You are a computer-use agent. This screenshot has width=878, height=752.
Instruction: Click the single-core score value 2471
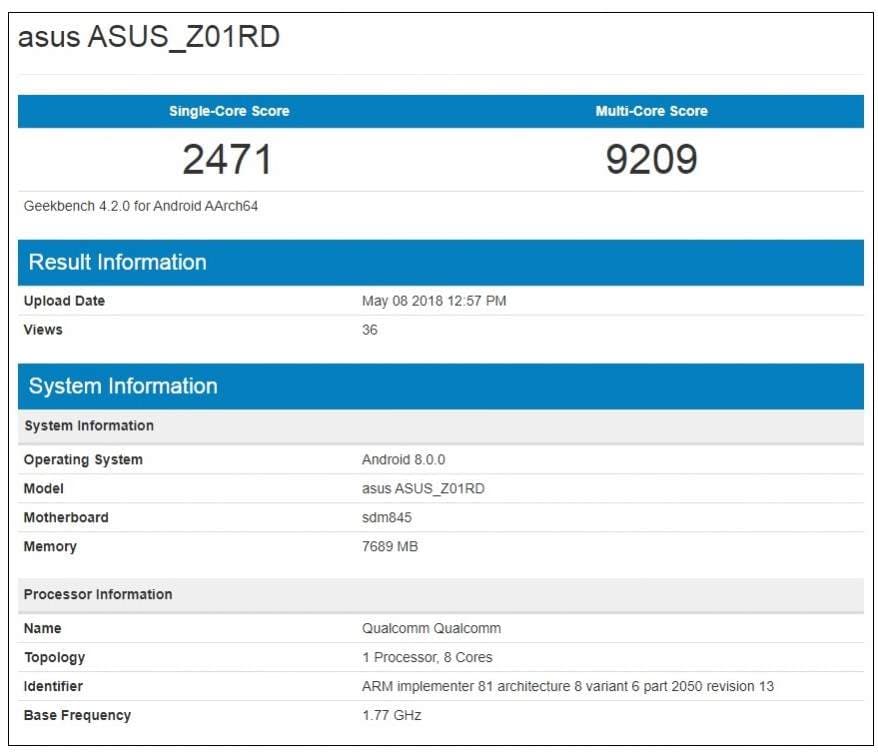227,160
